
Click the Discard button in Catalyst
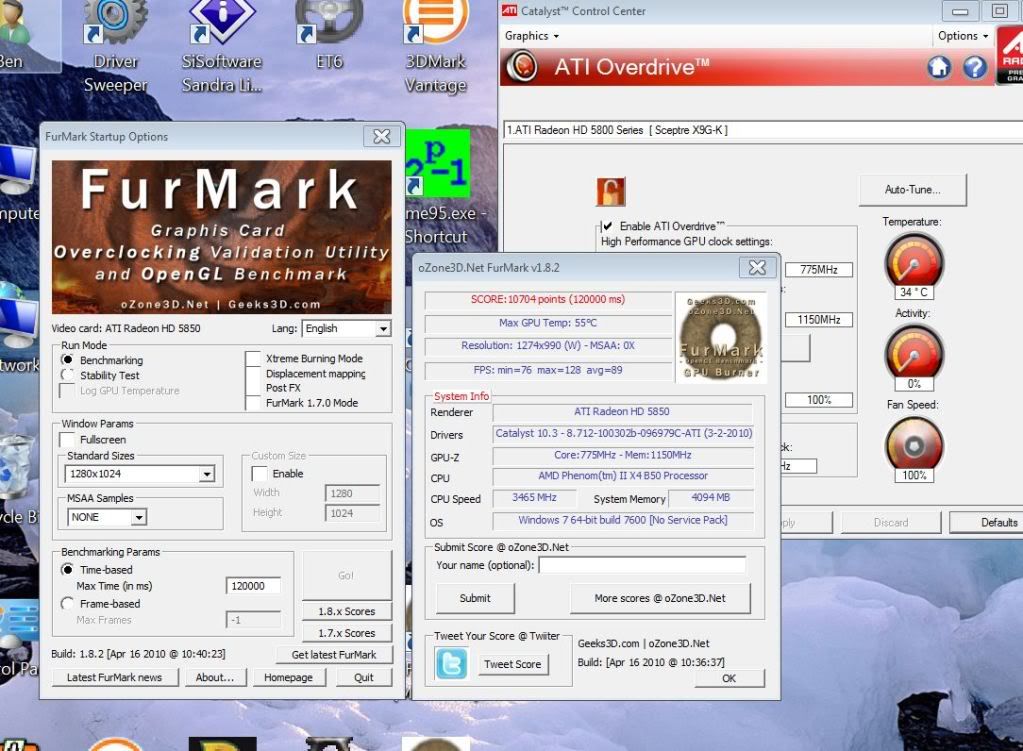pyautogui.click(x=891, y=522)
